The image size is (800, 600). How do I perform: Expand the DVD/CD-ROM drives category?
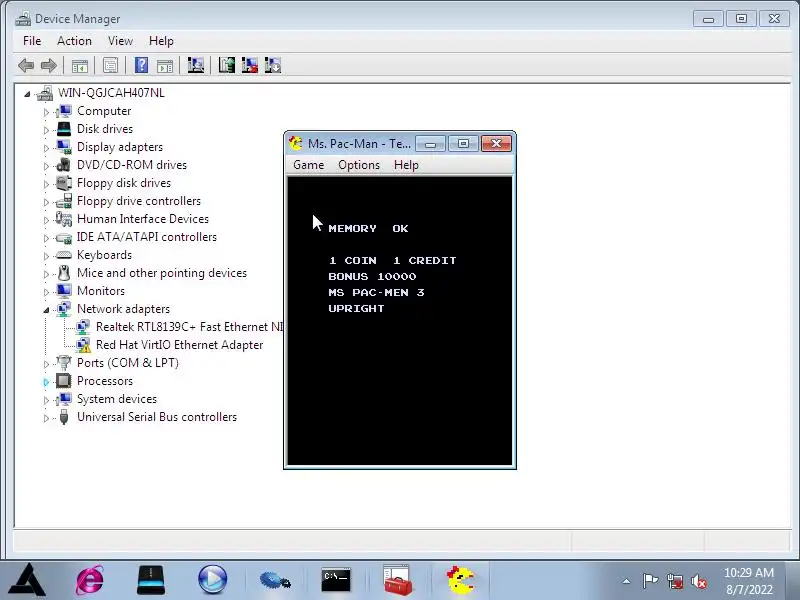tap(46, 166)
